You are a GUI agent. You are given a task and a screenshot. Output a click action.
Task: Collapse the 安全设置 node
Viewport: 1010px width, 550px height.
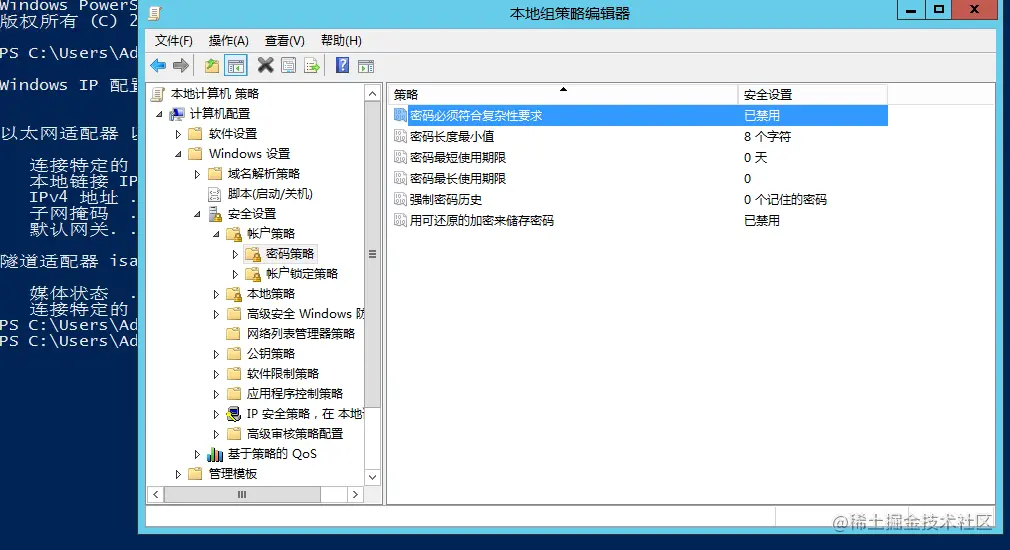[197, 214]
